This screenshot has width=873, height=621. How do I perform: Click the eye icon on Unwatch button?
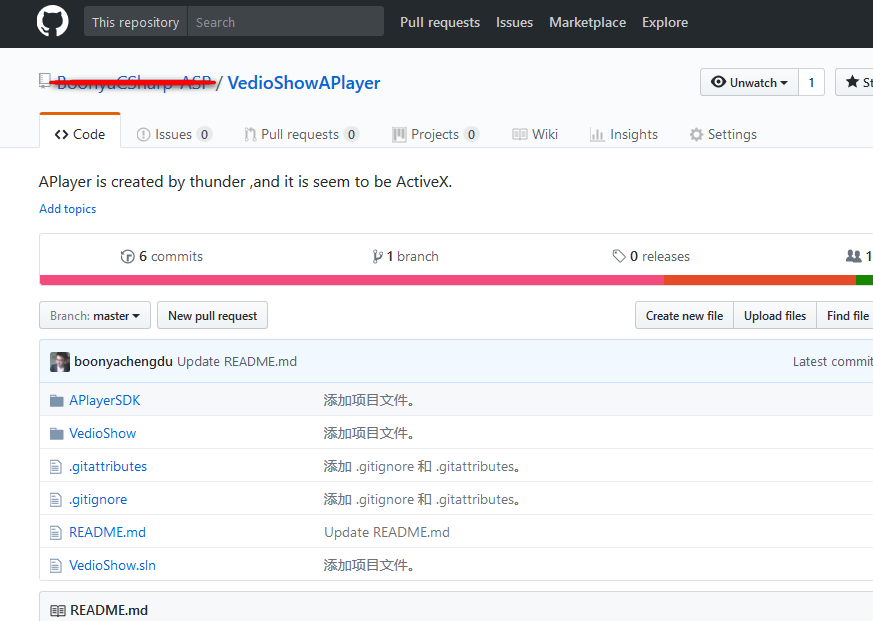[x=718, y=82]
